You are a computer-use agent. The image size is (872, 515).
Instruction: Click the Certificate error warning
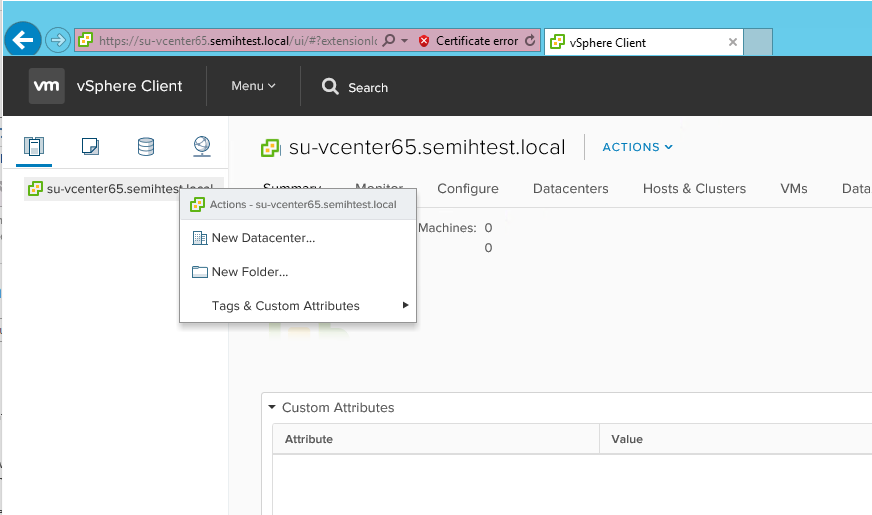pos(468,41)
